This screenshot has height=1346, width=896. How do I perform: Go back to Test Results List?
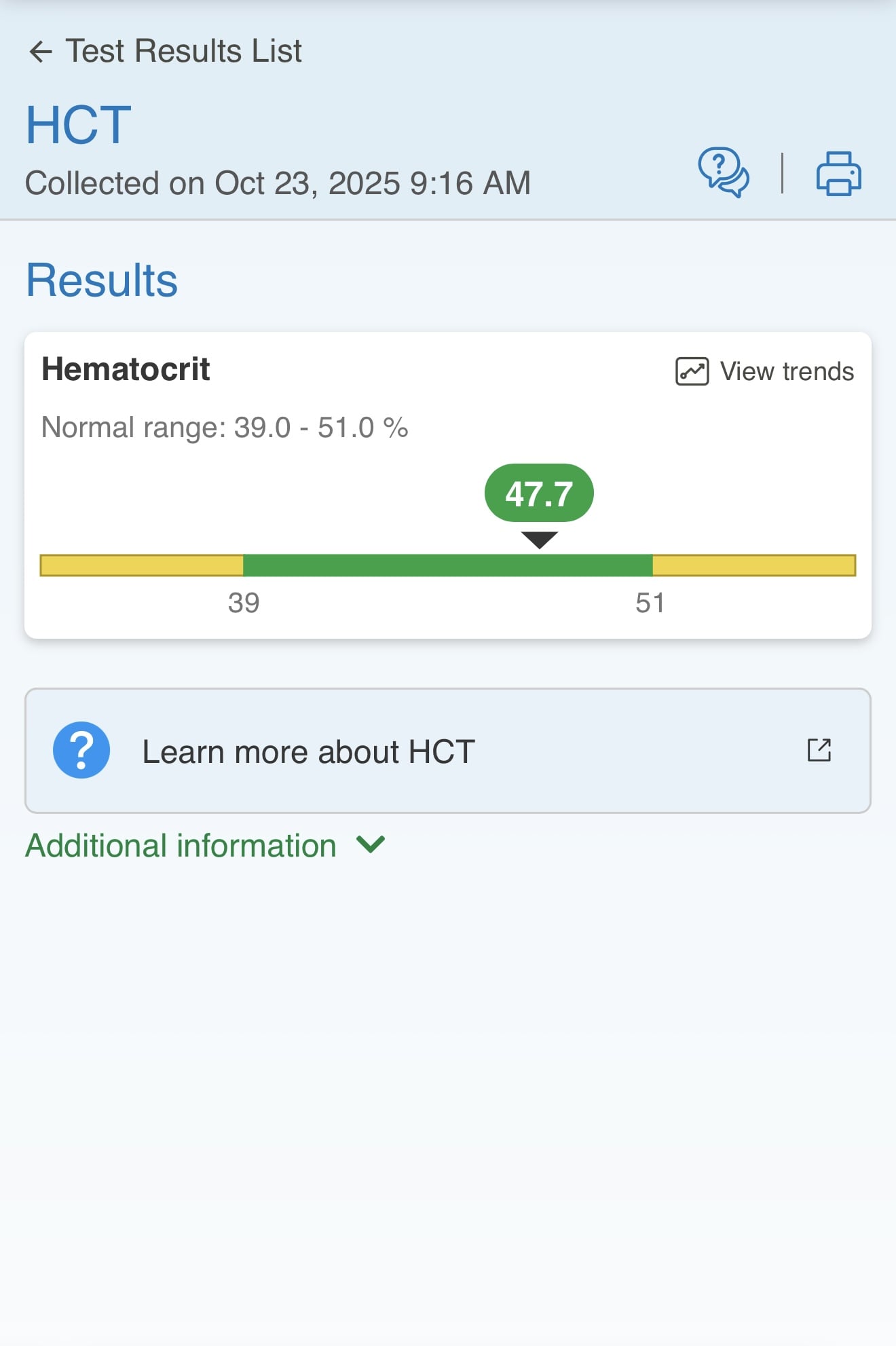coord(165,52)
